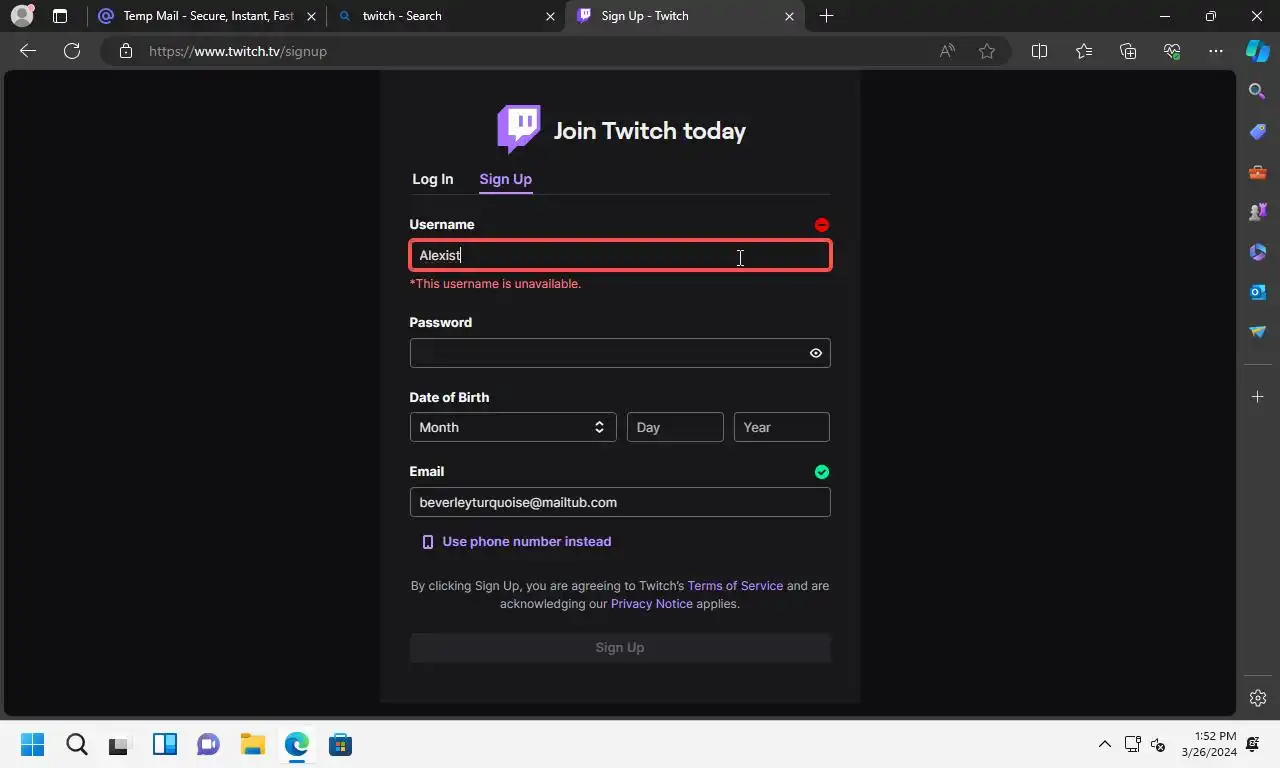The width and height of the screenshot is (1280, 768).
Task: Click the Username input field
Action: (620, 255)
